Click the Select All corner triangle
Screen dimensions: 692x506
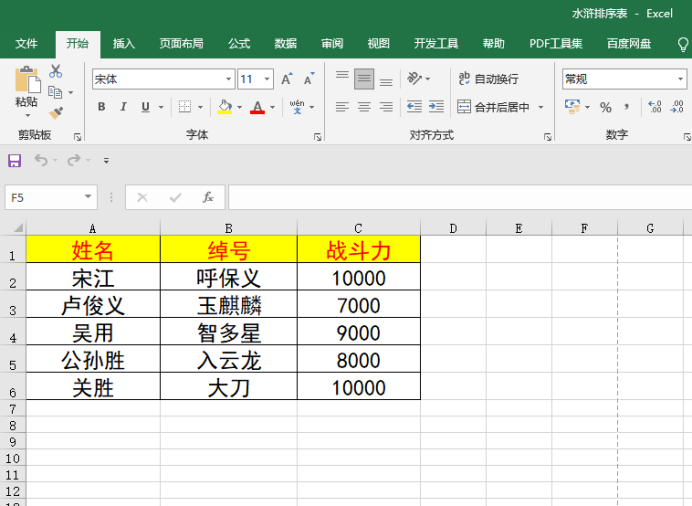tap(18, 228)
